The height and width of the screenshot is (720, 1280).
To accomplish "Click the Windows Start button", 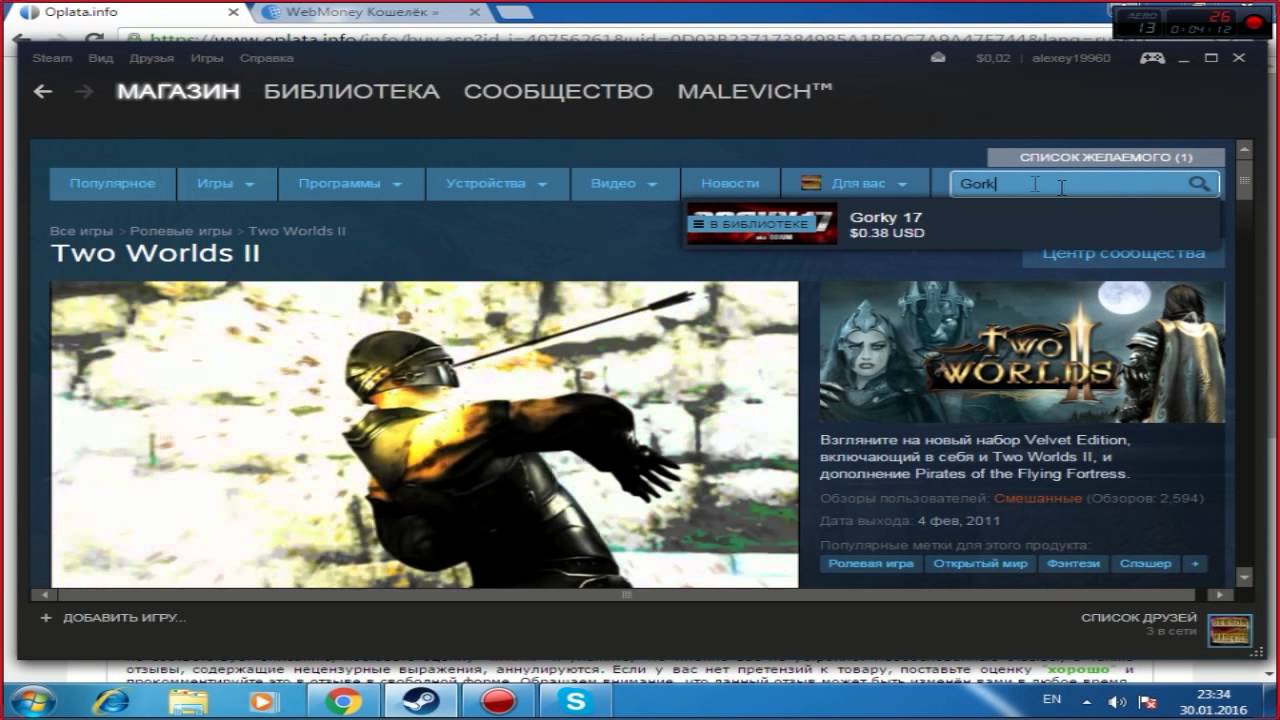I will coord(33,700).
